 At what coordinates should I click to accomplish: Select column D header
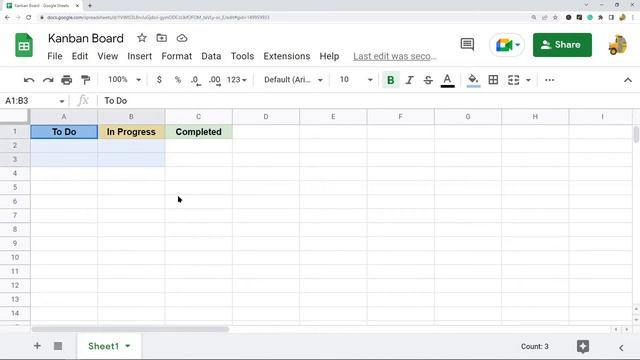tap(266, 117)
